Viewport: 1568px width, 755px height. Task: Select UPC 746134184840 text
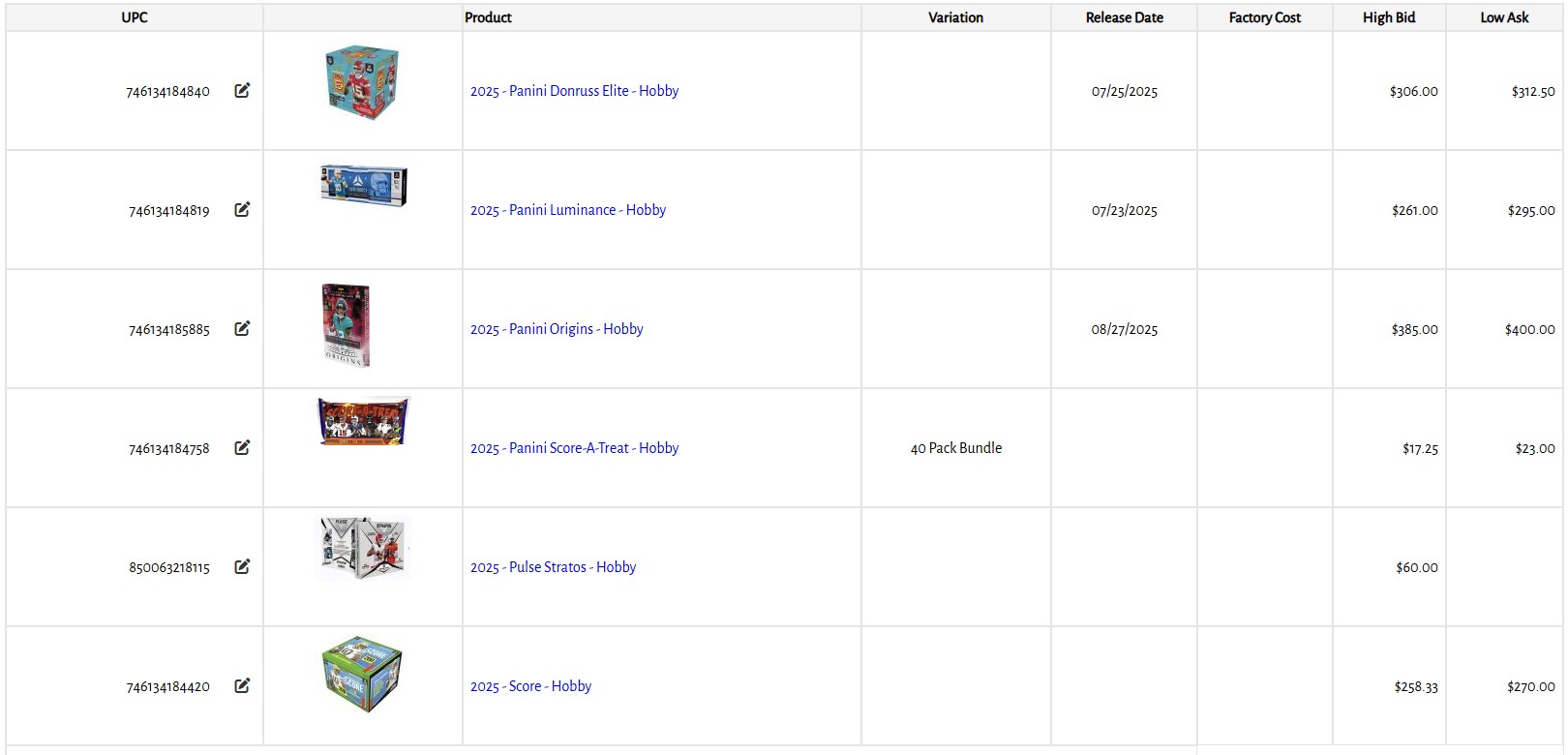coord(167,92)
